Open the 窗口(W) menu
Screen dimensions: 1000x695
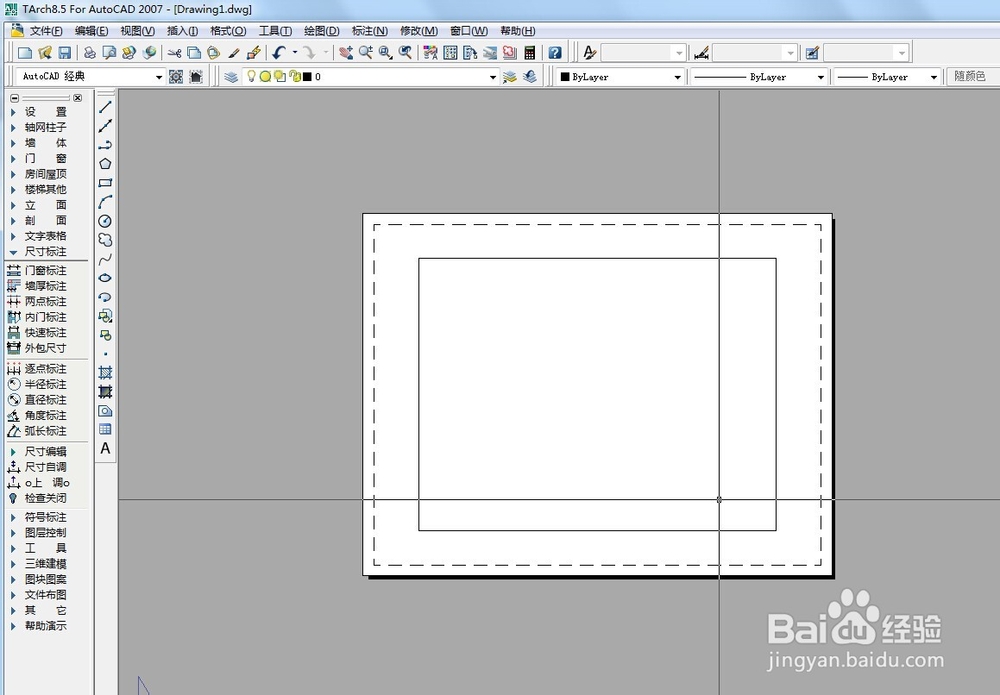[x=469, y=31]
